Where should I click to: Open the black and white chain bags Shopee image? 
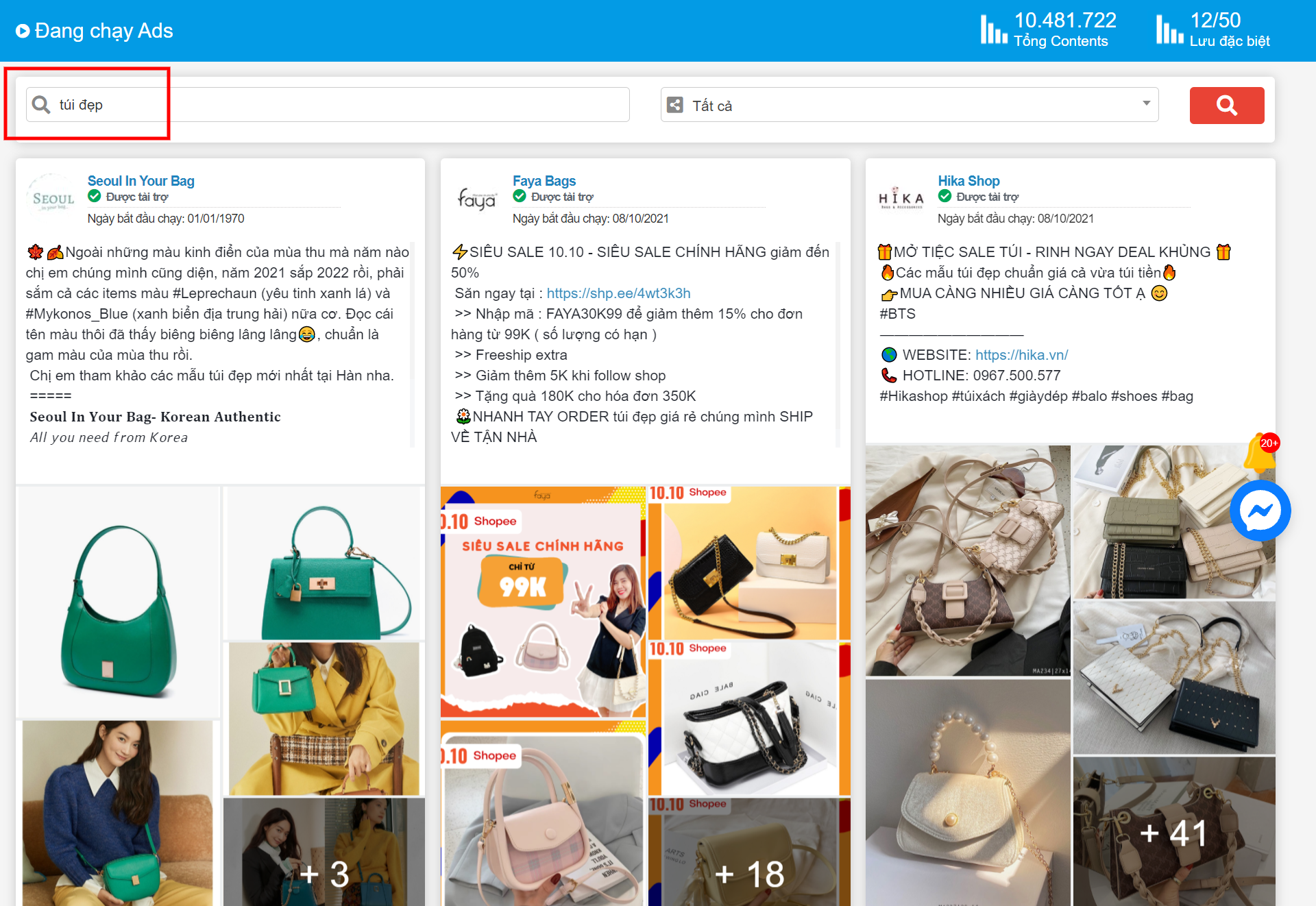click(749, 563)
